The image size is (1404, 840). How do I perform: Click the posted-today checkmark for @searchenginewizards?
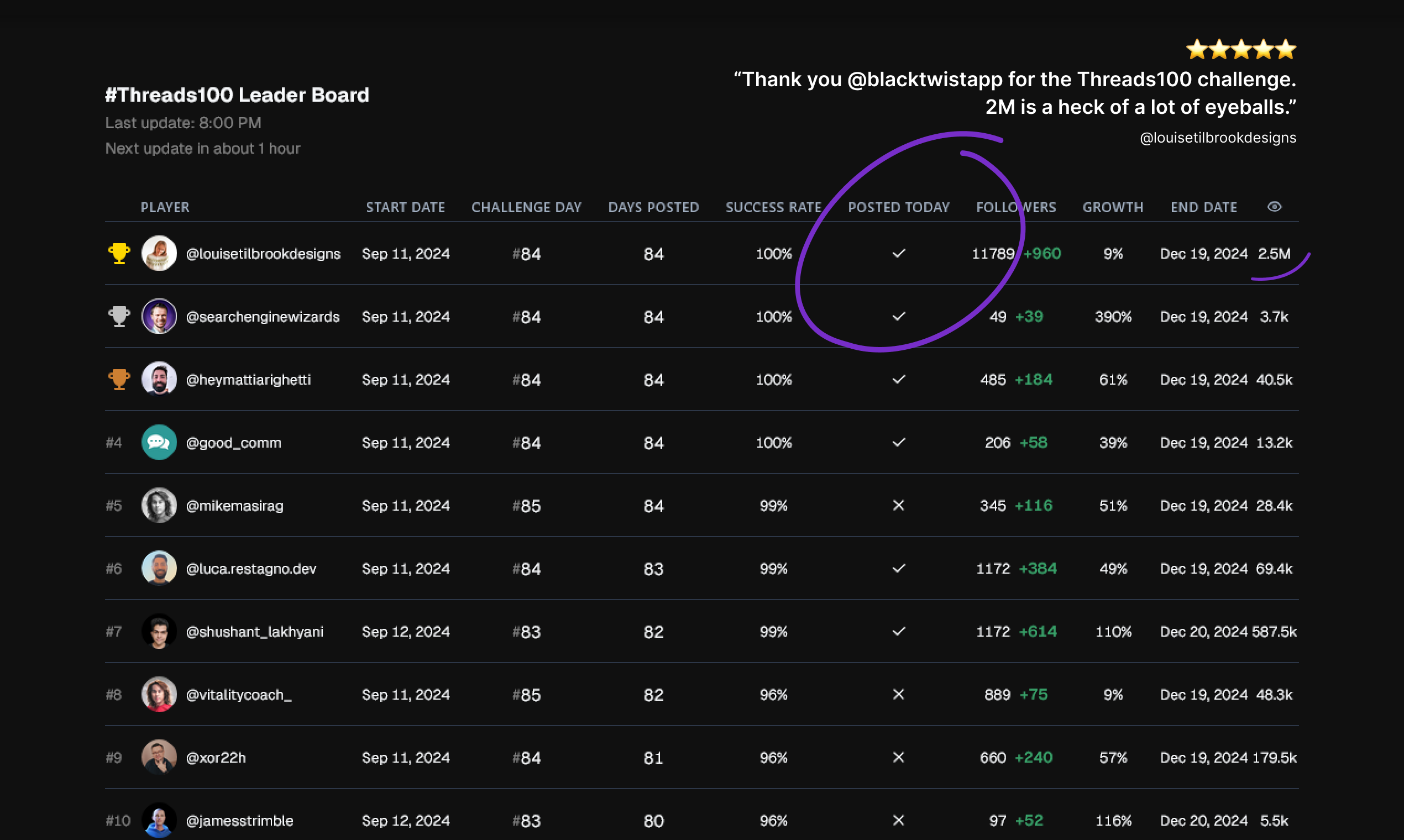point(899,317)
